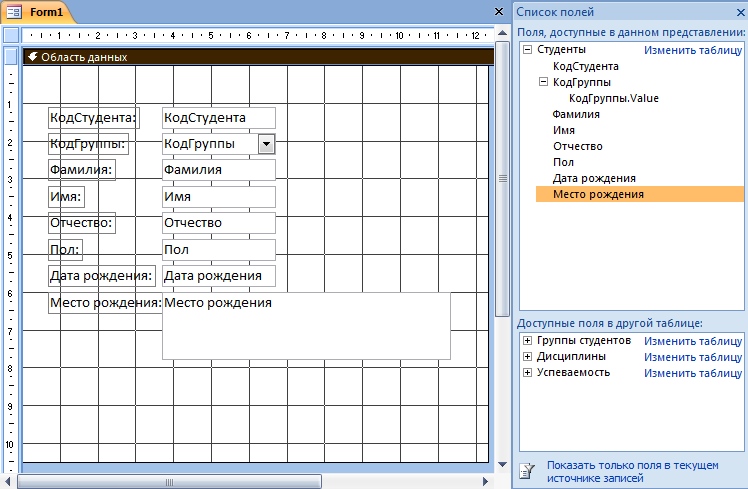Select Дата рождения in the field list
The height and width of the screenshot is (489, 748).
click(x=594, y=178)
